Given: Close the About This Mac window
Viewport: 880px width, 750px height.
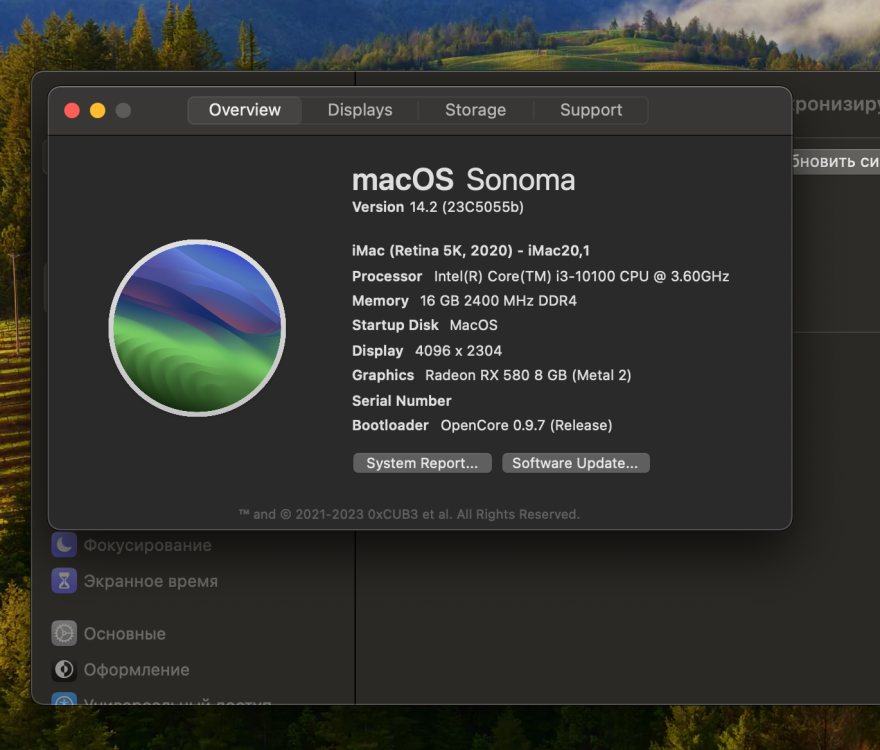Looking at the screenshot, I should click(72, 111).
